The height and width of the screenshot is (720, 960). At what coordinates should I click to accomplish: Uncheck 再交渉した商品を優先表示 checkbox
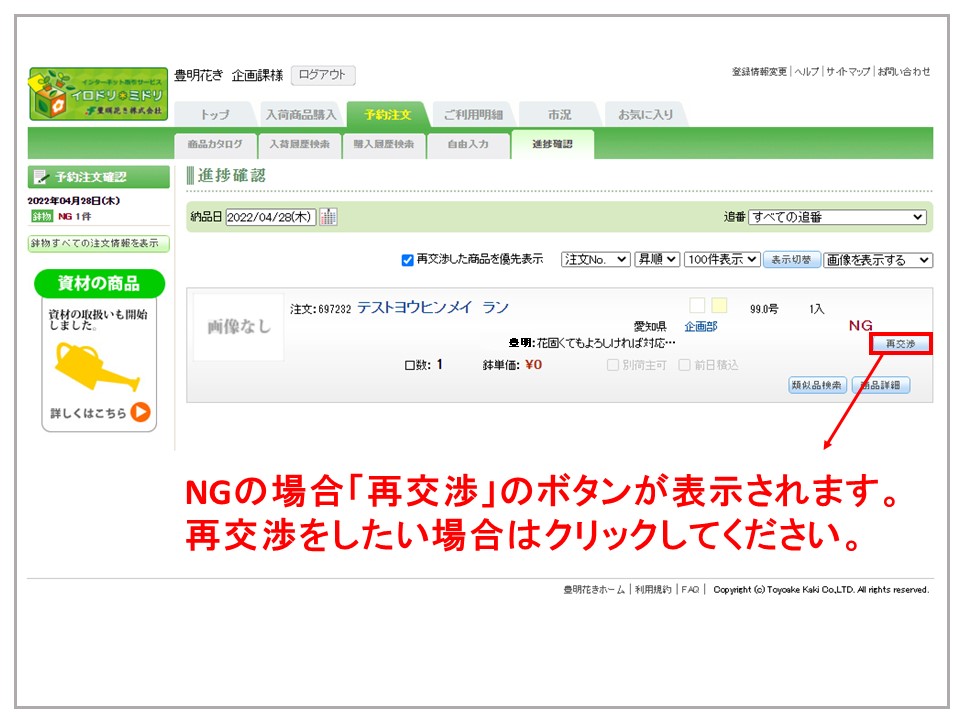pyautogui.click(x=407, y=260)
